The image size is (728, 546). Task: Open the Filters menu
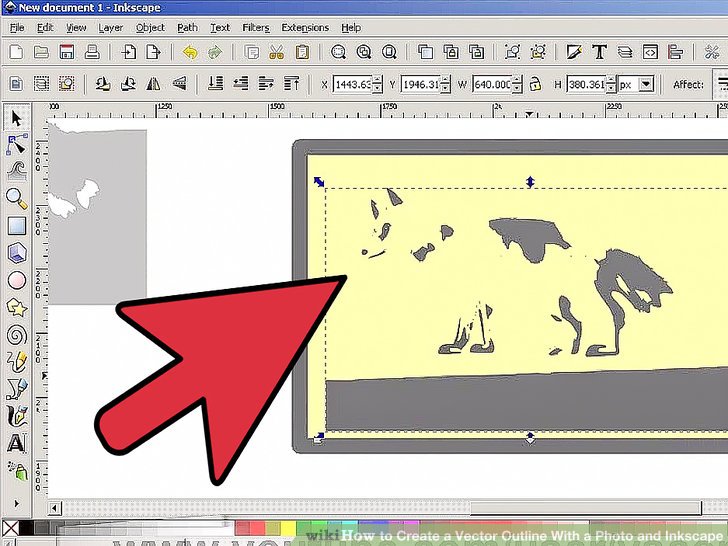coord(256,27)
